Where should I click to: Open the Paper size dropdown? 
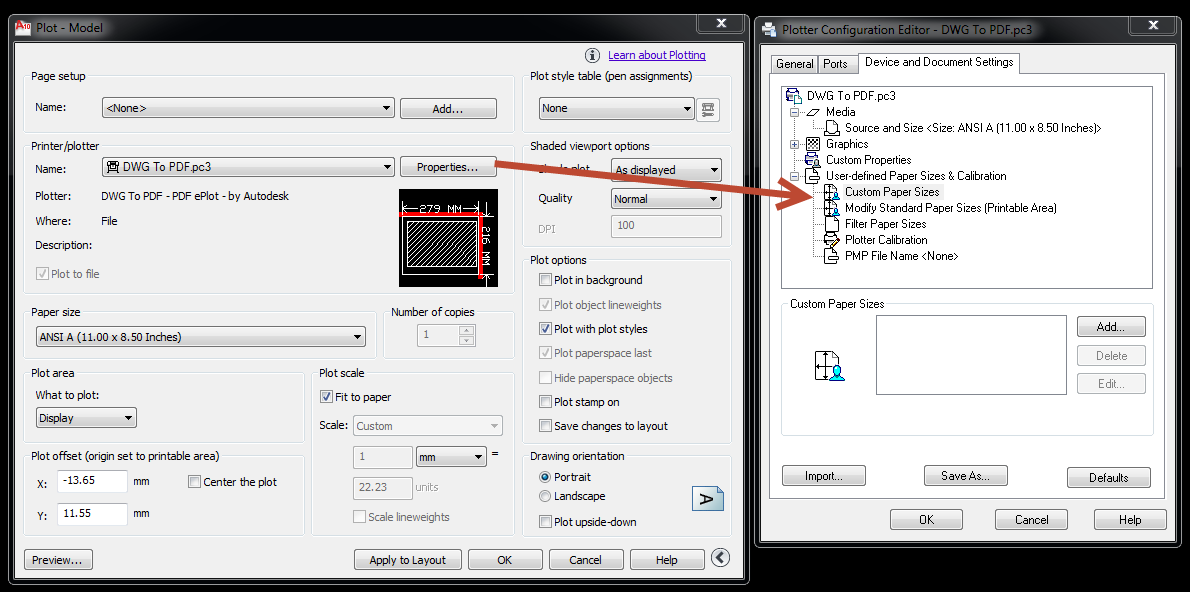(x=200, y=336)
